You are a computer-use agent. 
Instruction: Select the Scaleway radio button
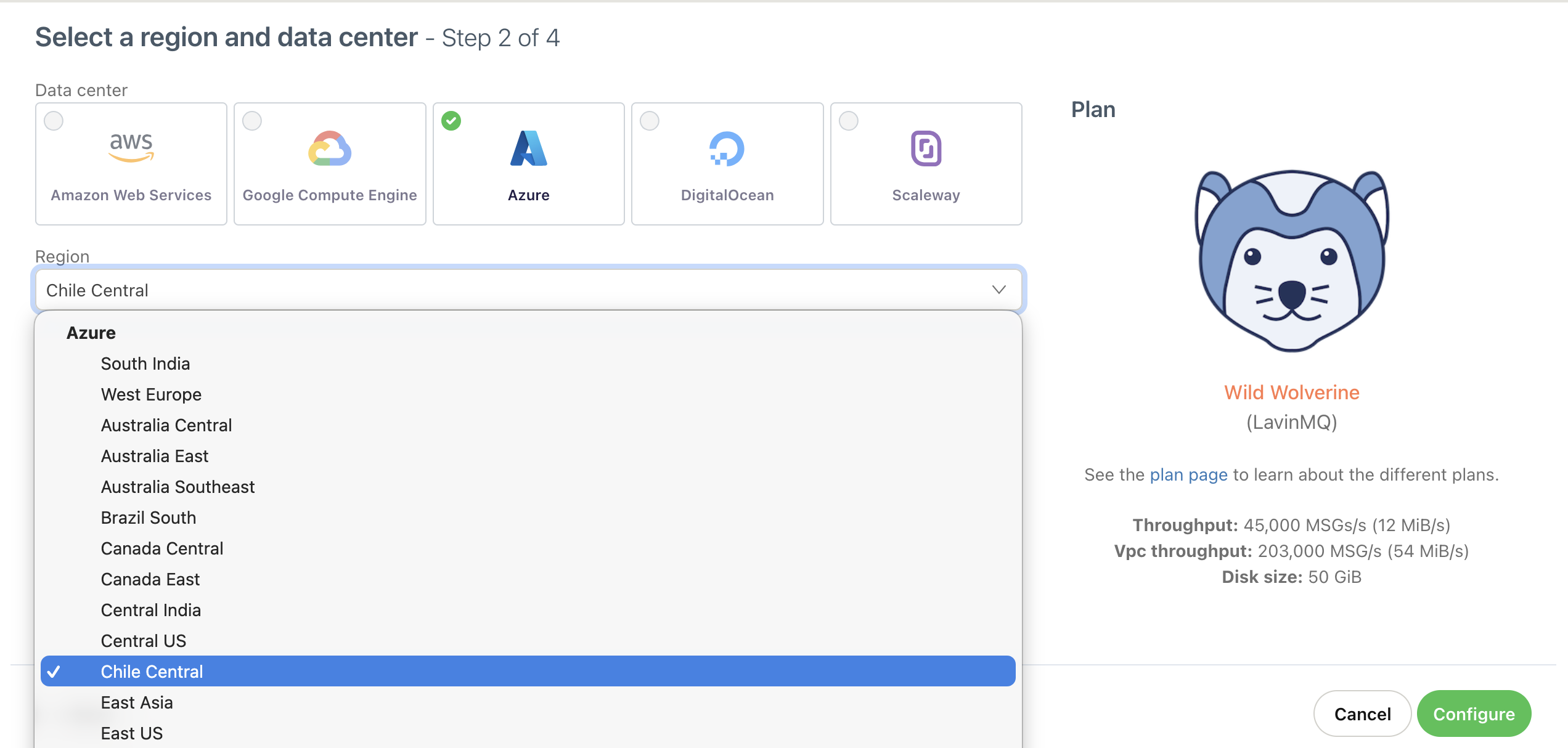click(849, 121)
